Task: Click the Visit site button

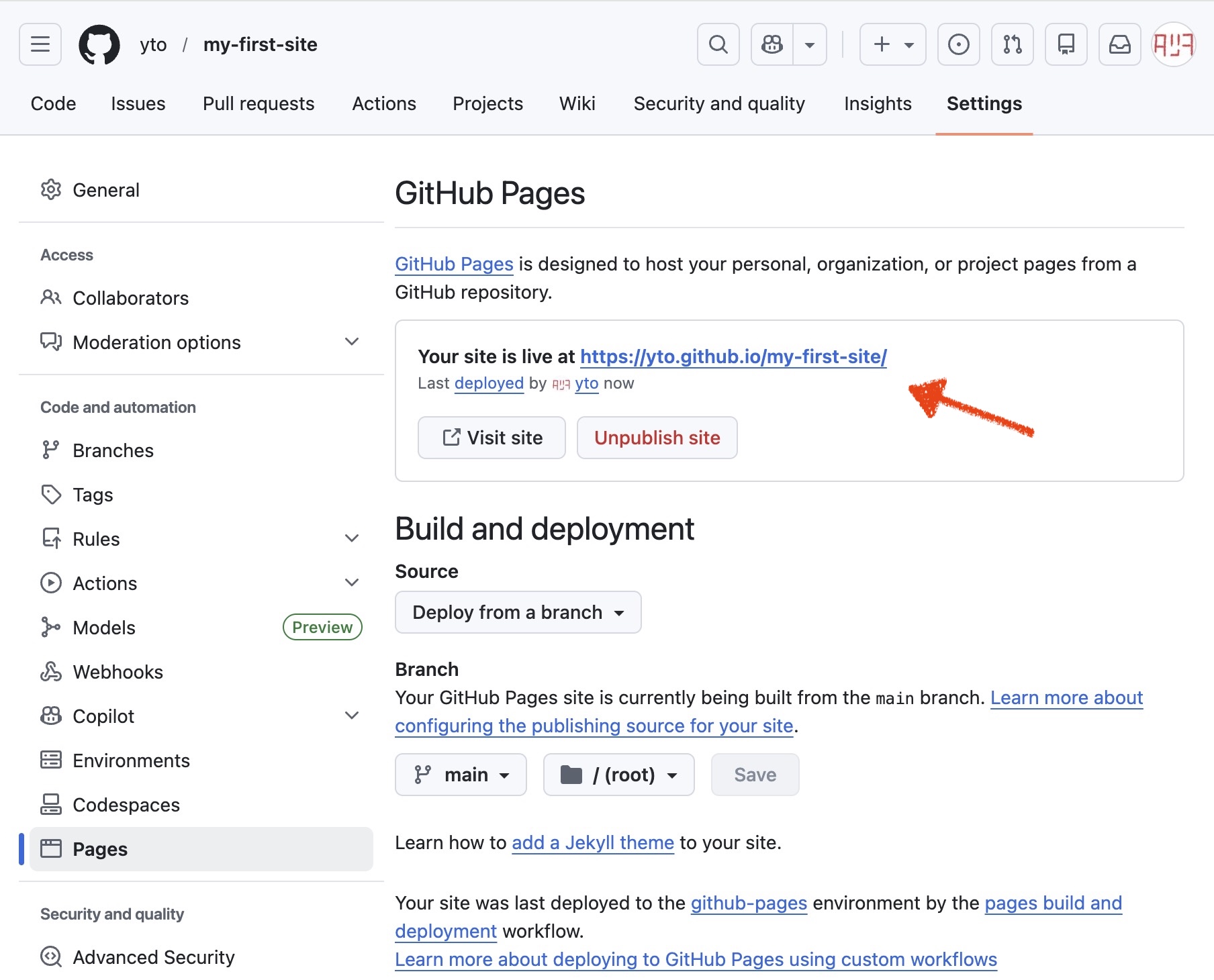Action: coord(492,438)
